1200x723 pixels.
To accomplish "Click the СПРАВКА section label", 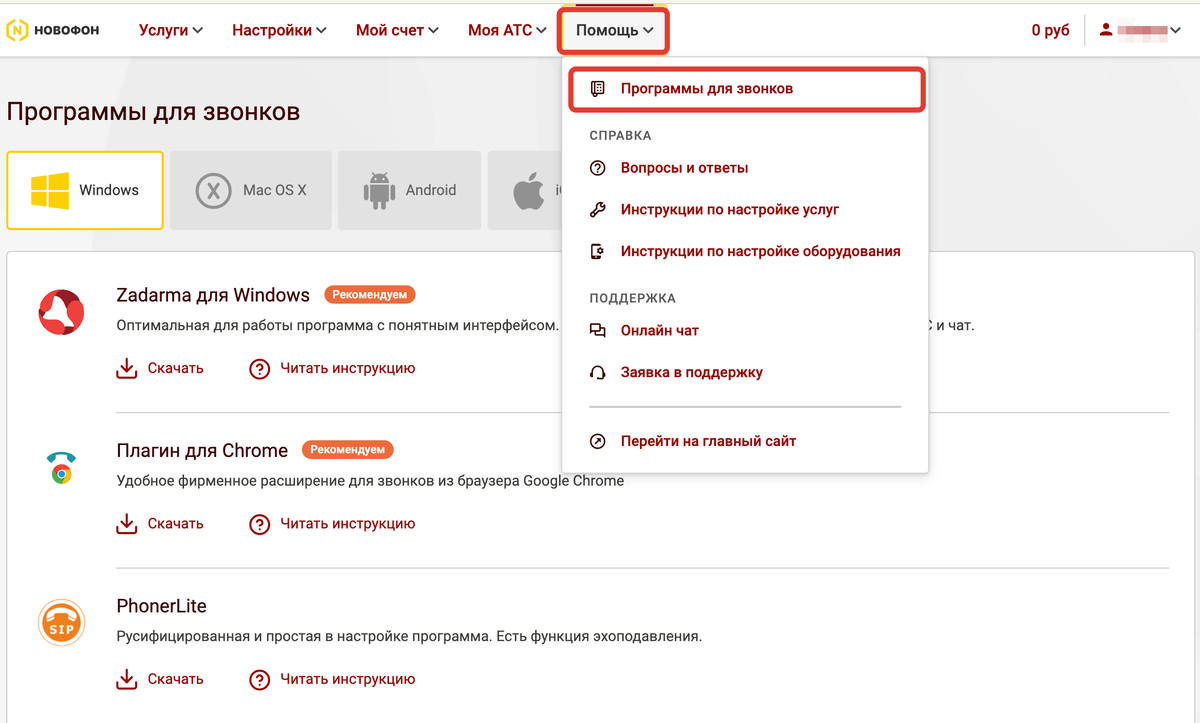I will tap(620, 135).
